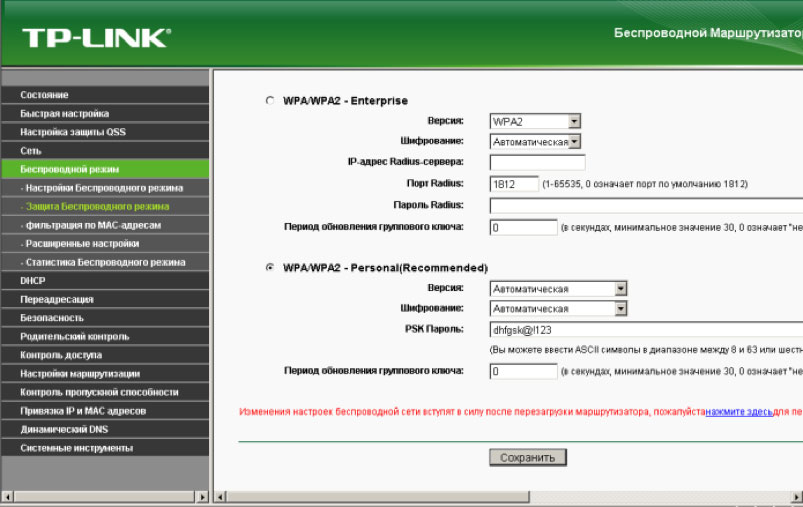
Task: Open Статистика Беспроводного режима submenu
Action: [105, 262]
